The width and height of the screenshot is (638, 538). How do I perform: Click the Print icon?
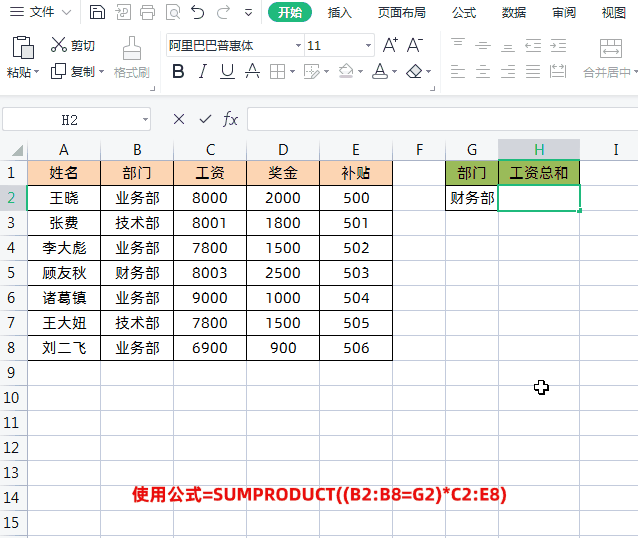pos(147,13)
